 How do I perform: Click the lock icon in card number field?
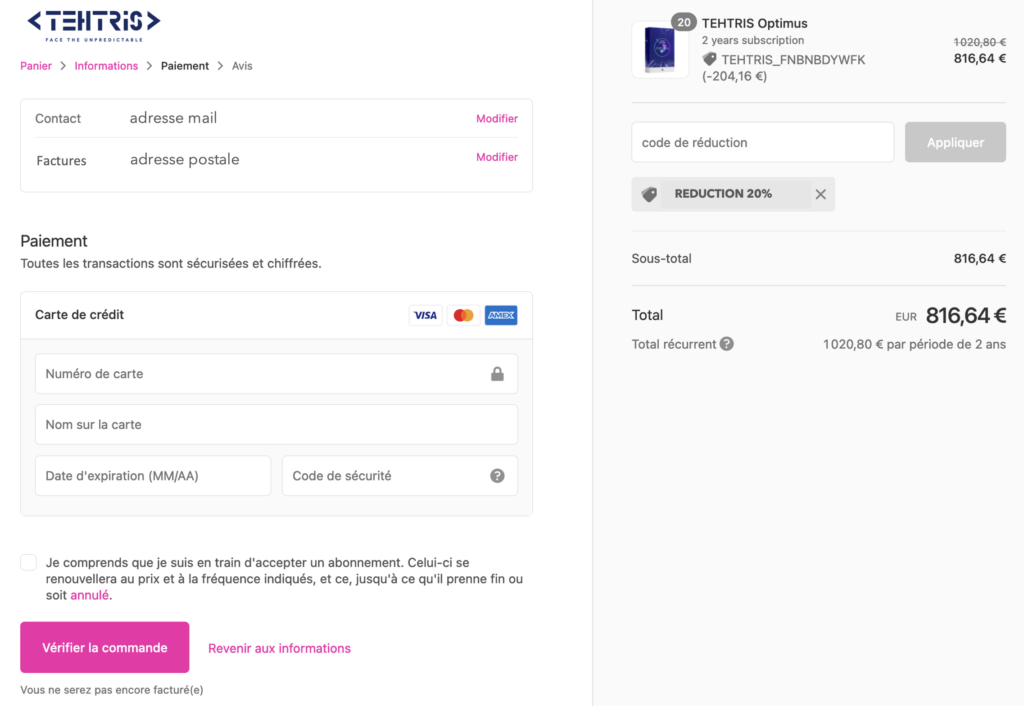pos(497,374)
